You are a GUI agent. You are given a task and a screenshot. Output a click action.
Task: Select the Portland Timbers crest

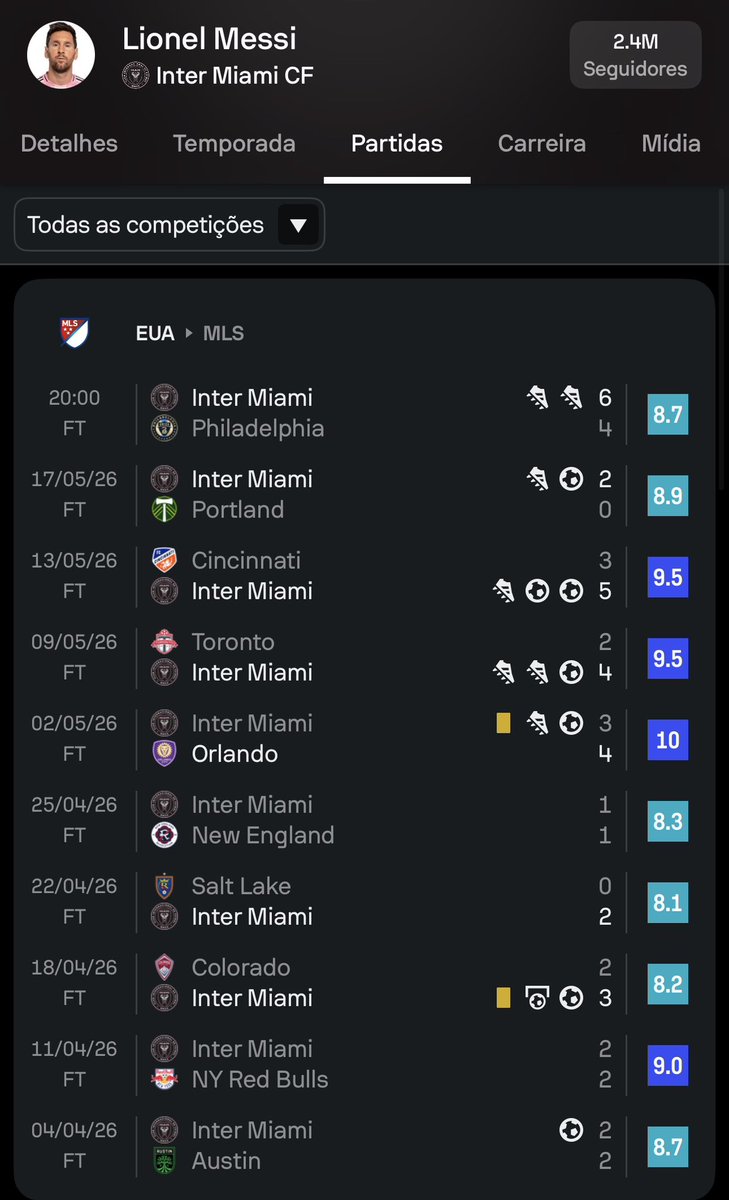coord(164,510)
